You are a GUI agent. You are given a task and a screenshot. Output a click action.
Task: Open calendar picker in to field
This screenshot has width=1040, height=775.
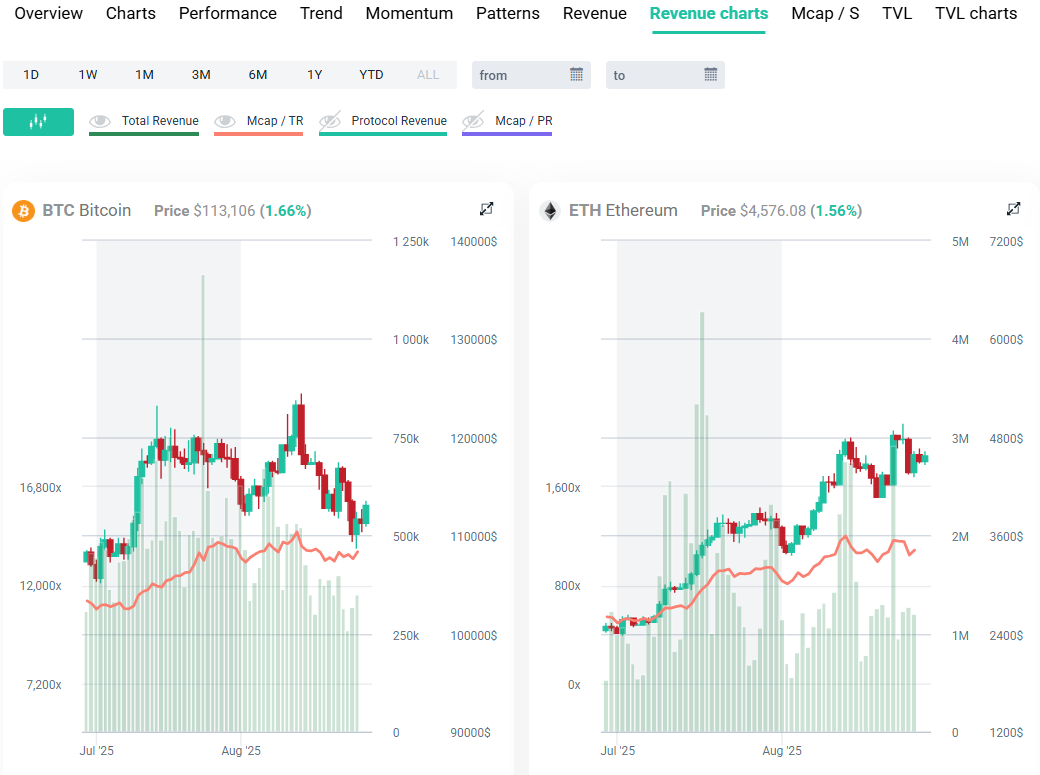710,75
